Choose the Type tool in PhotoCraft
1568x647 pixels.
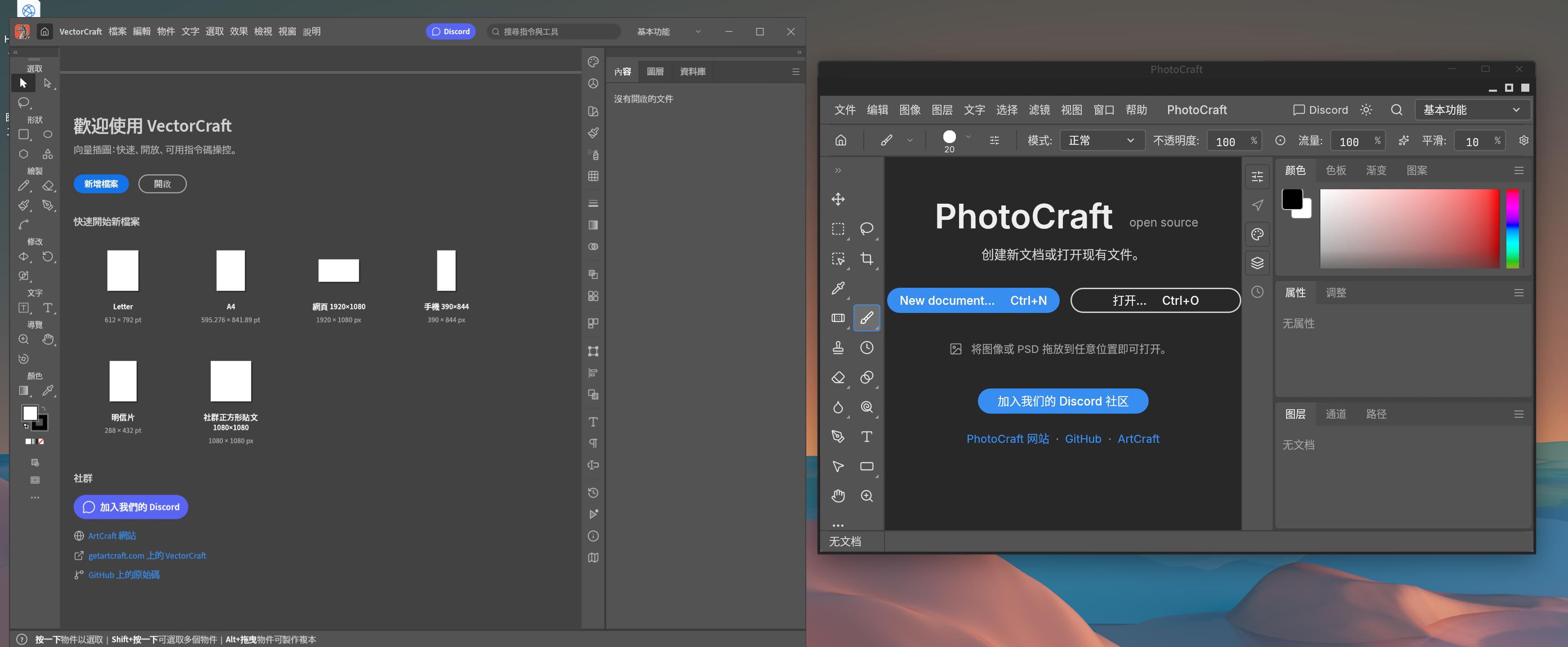tap(866, 436)
